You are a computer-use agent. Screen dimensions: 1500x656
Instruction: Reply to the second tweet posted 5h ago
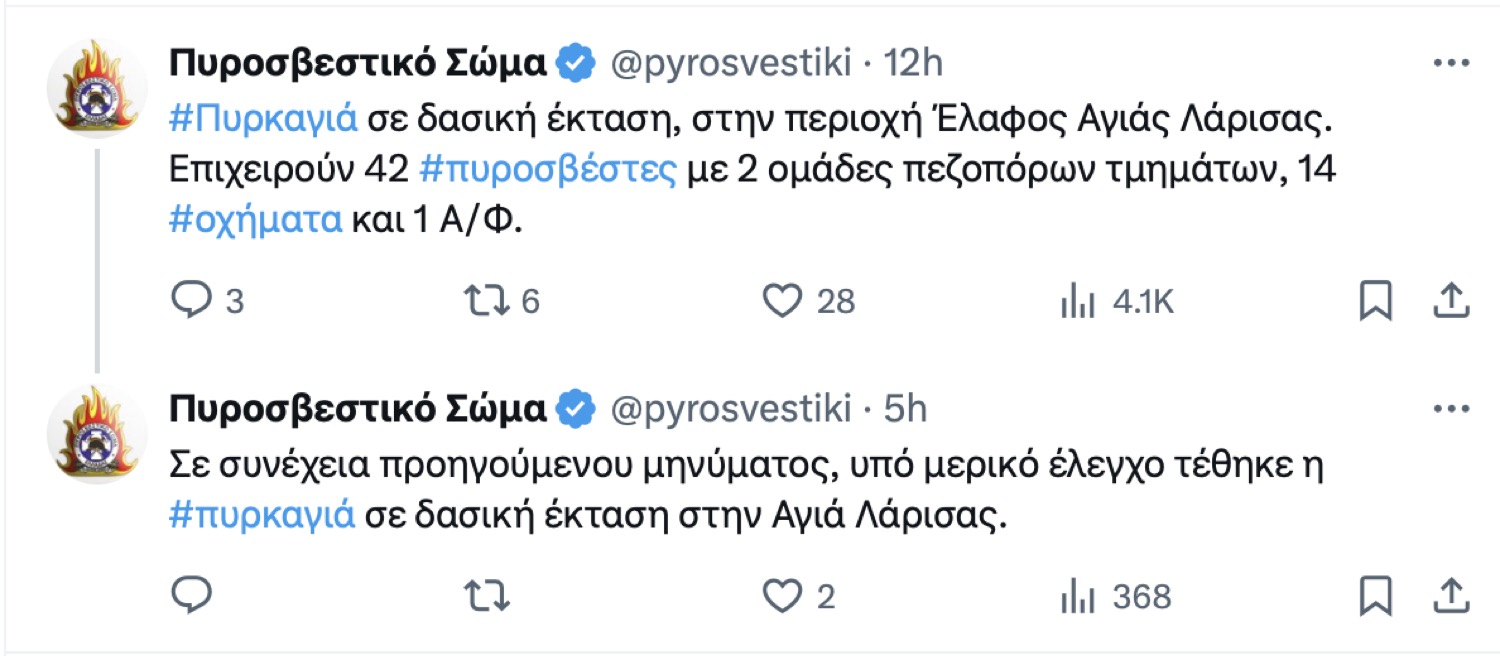click(x=192, y=596)
